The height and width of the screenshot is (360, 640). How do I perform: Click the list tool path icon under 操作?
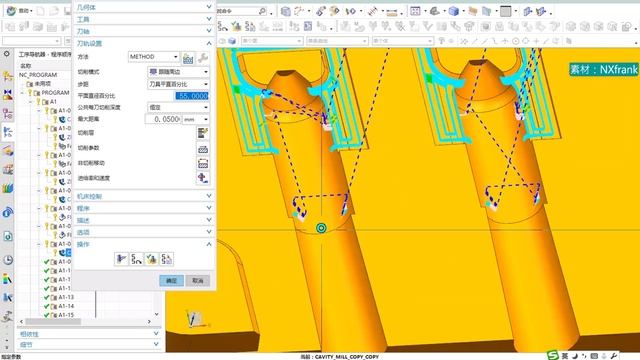[166, 259]
